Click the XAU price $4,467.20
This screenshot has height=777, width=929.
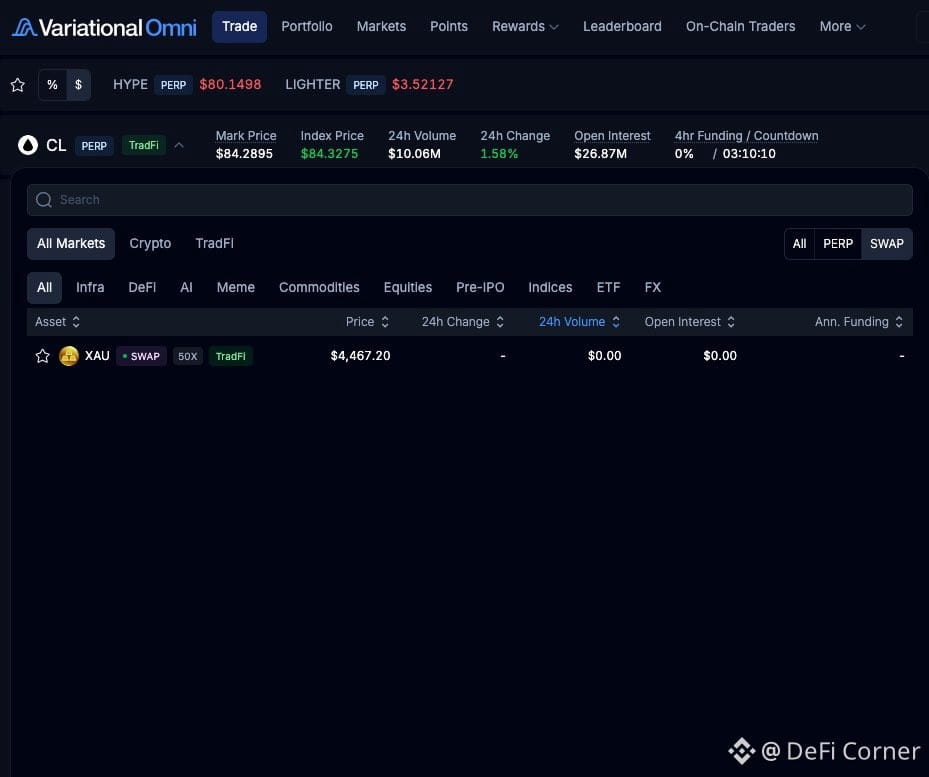pos(360,356)
